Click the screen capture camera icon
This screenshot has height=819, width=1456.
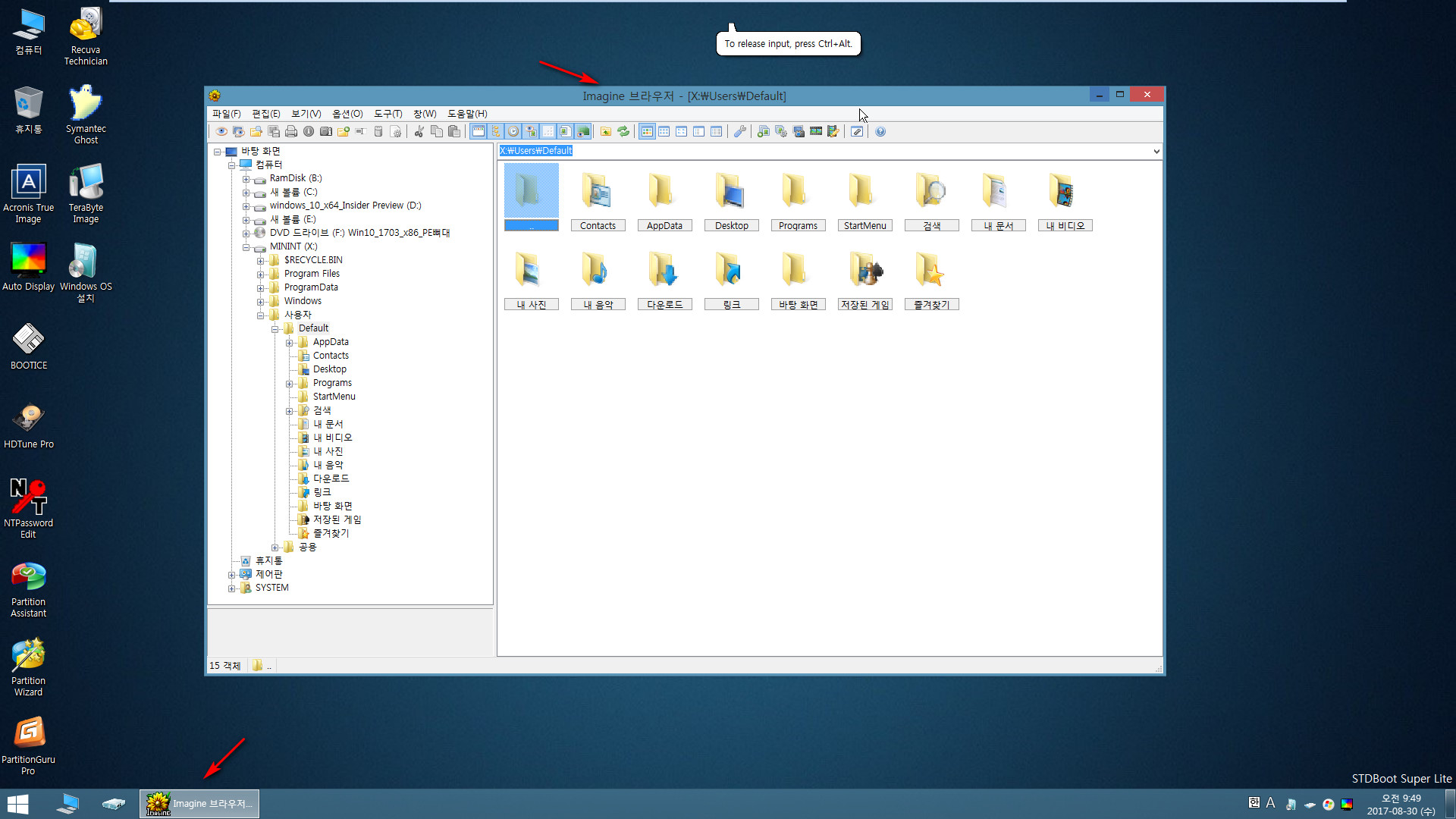coord(799,131)
